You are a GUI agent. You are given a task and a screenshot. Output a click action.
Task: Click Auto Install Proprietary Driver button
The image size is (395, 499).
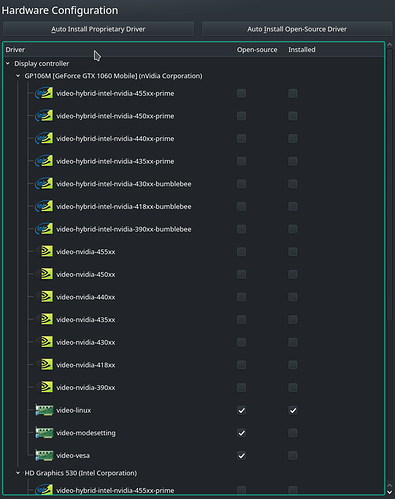tap(98, 29)
